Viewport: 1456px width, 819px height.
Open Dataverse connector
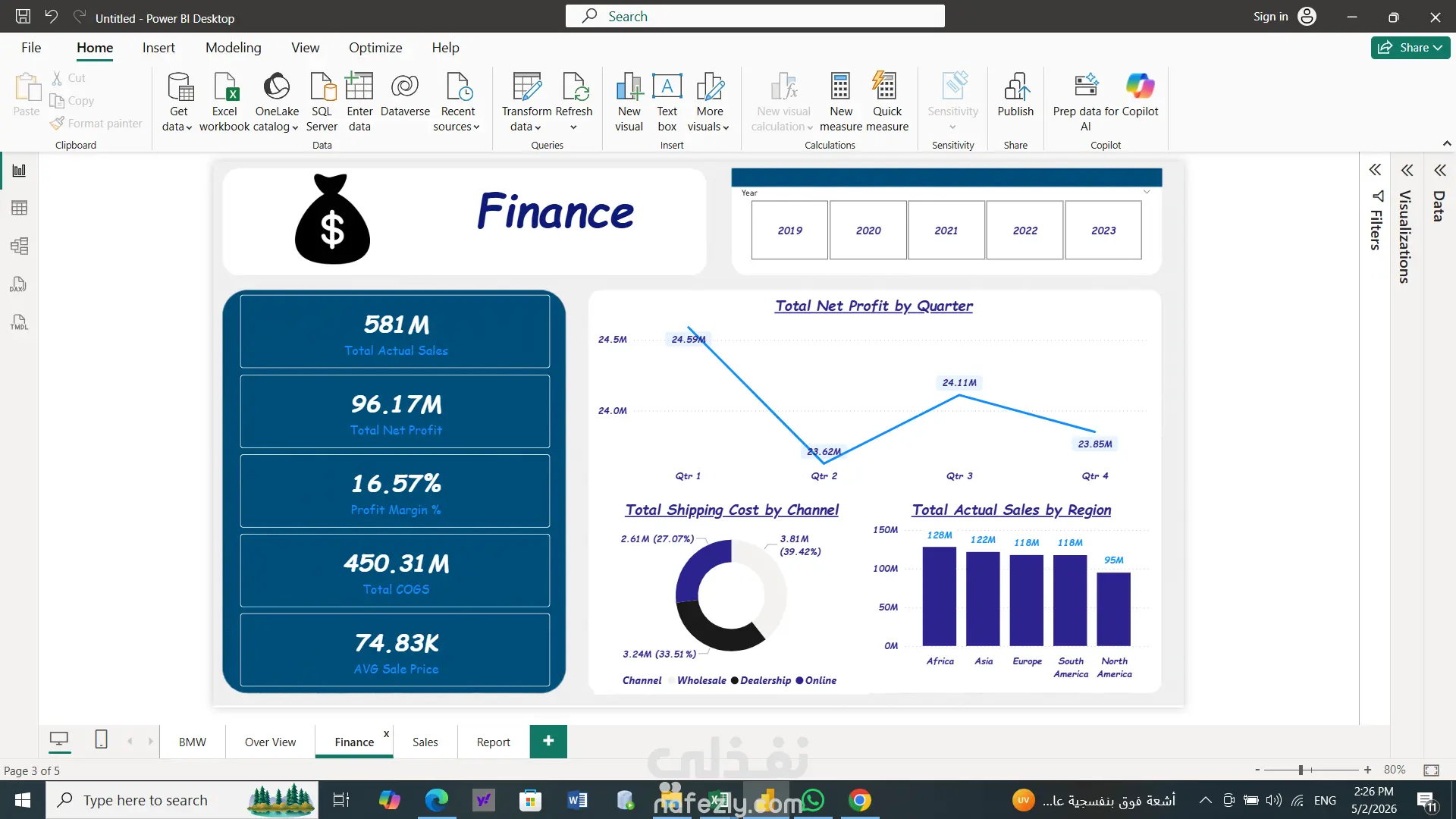(x=405, y=96)
